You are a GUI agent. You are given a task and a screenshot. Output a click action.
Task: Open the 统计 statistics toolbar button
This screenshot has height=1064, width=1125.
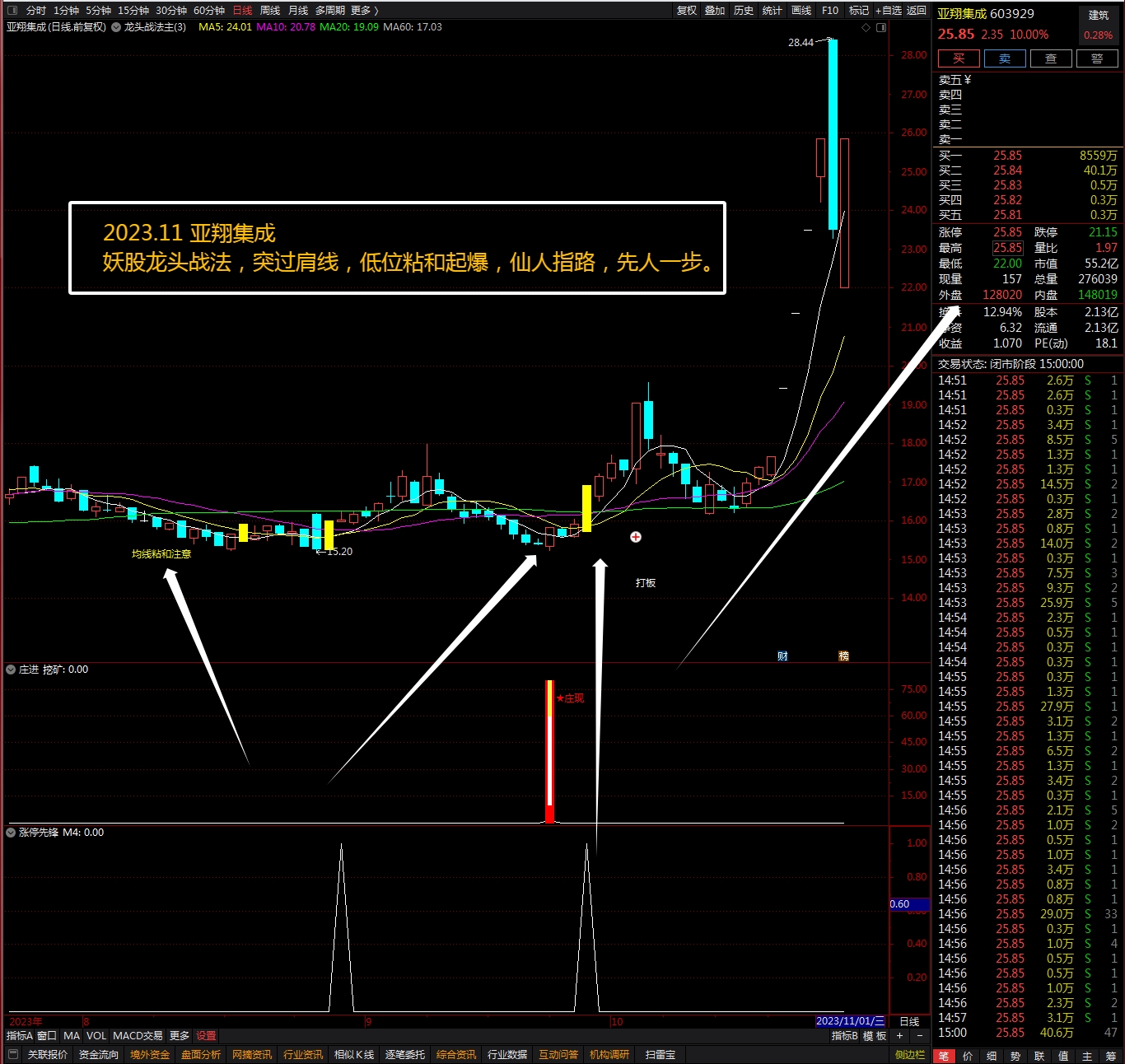point(773,11)
